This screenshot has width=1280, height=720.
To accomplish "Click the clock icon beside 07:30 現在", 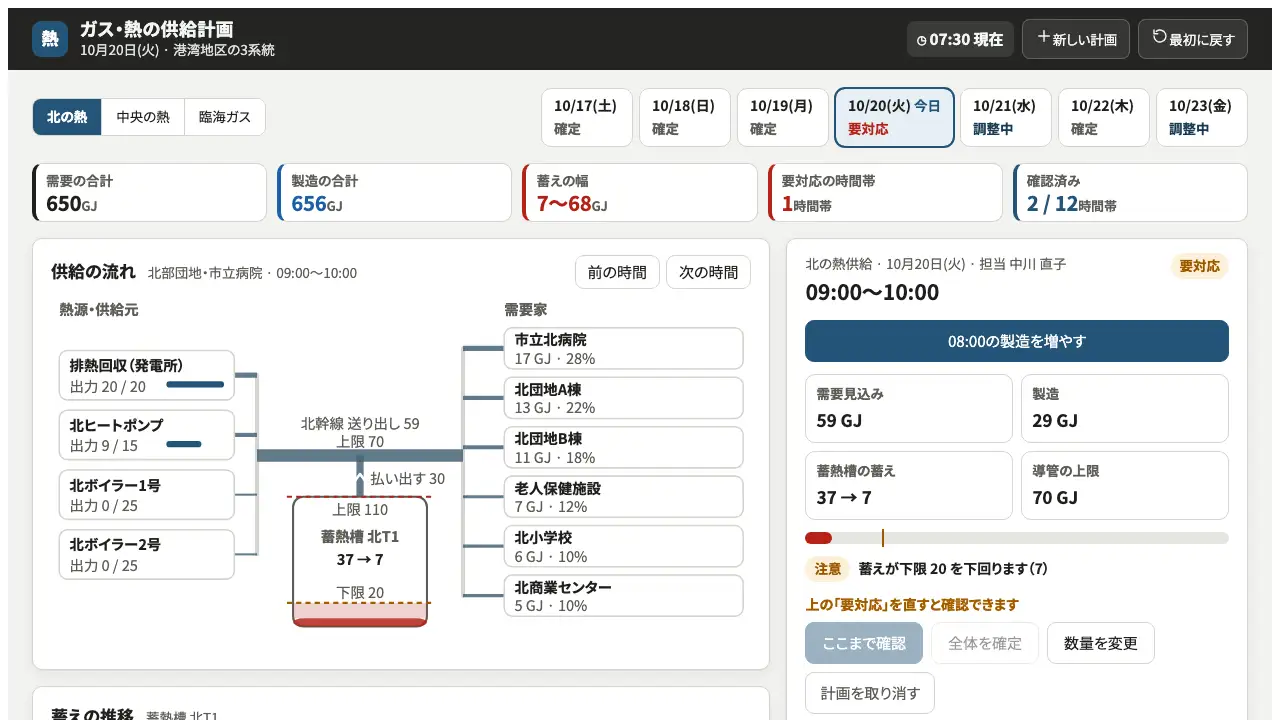I will tap(922, 40).
